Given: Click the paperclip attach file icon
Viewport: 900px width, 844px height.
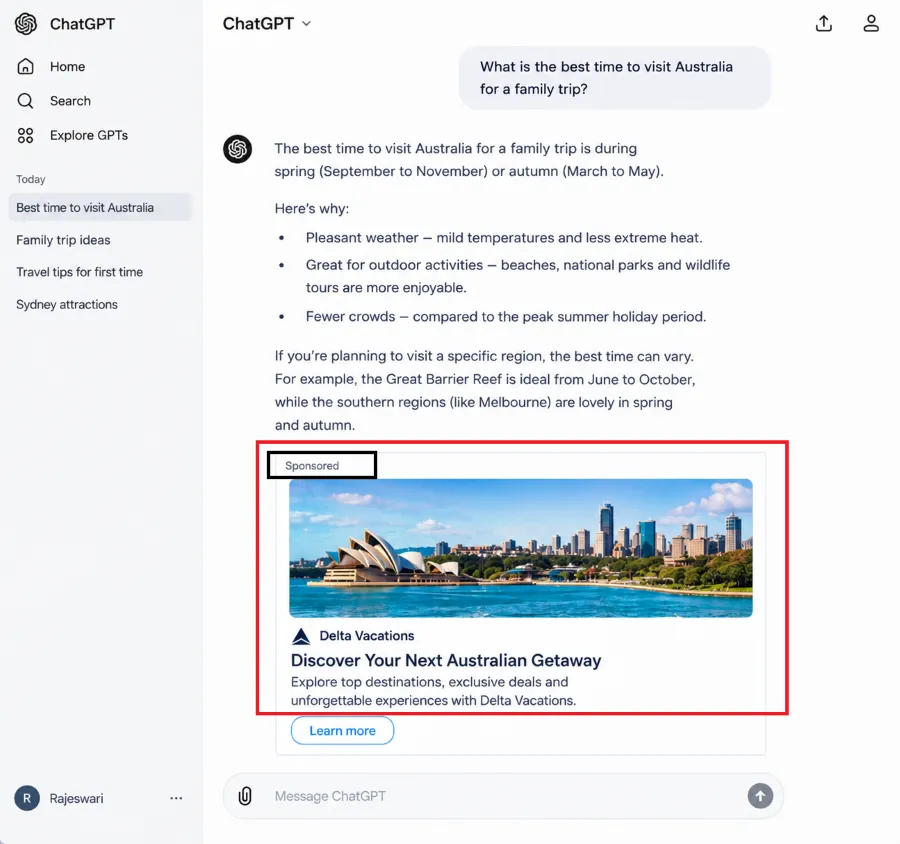Looking at the screenshot, I should tap(245, 796).
